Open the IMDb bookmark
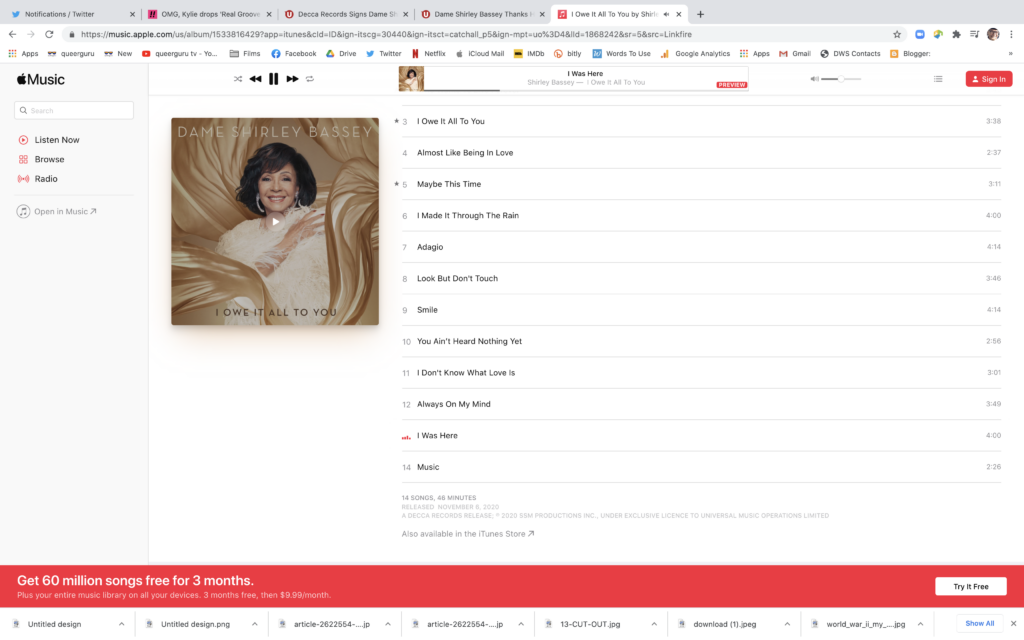Viewport: 1024px width, 640px height. [x=529, y=54]
